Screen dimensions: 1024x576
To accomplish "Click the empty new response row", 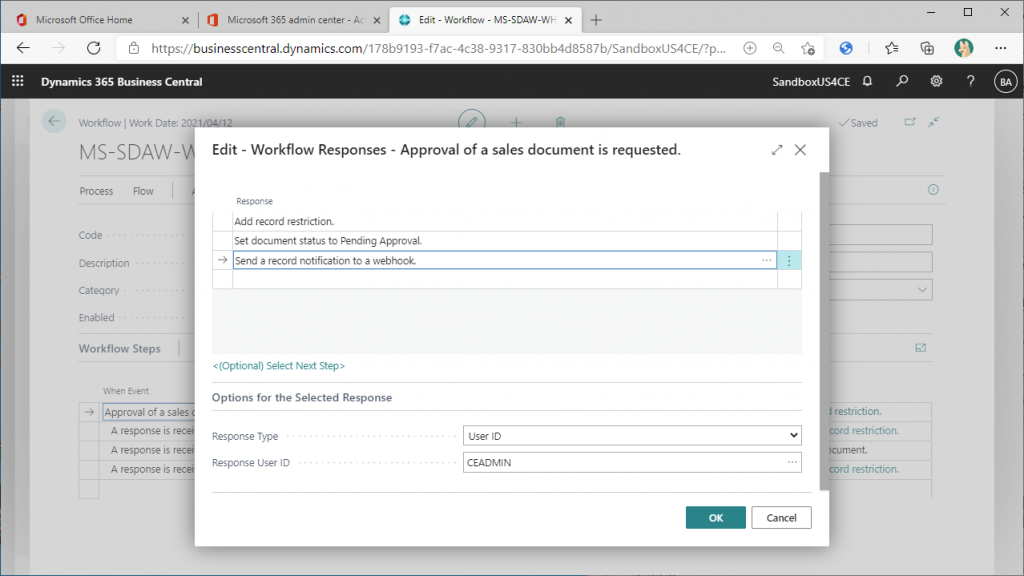I will 504,280.
